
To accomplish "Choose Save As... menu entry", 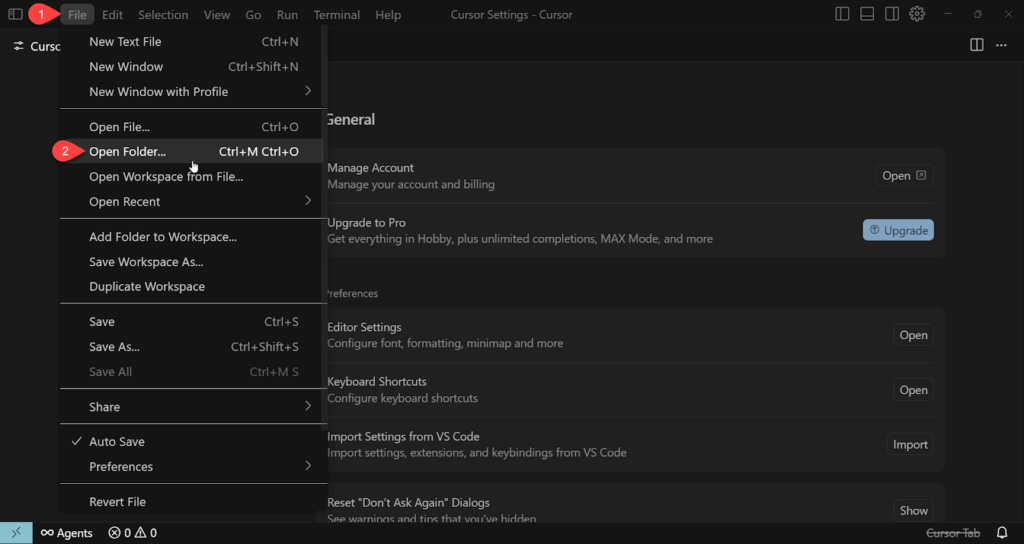I will (191, 347).
